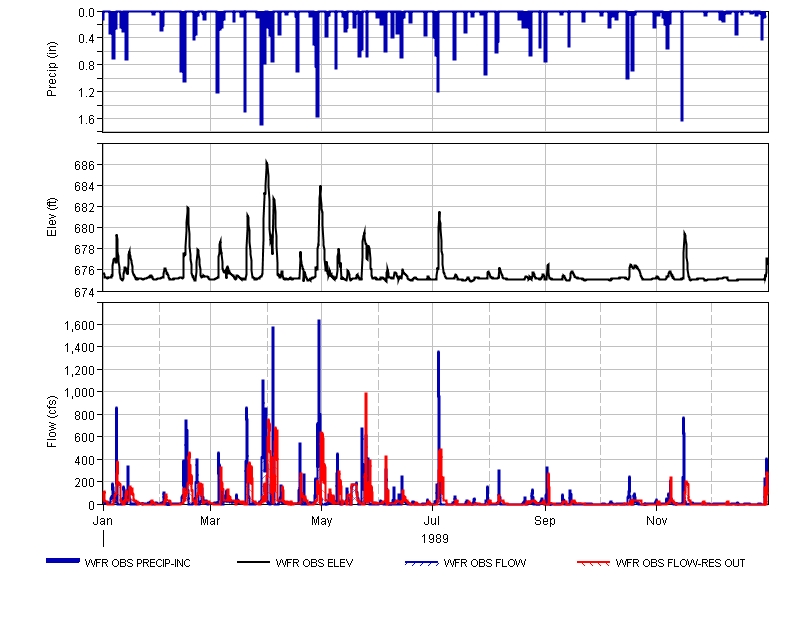
Task: Select the "686" elevation tick label
Action: pyautogui.click(x=85, y=165)
